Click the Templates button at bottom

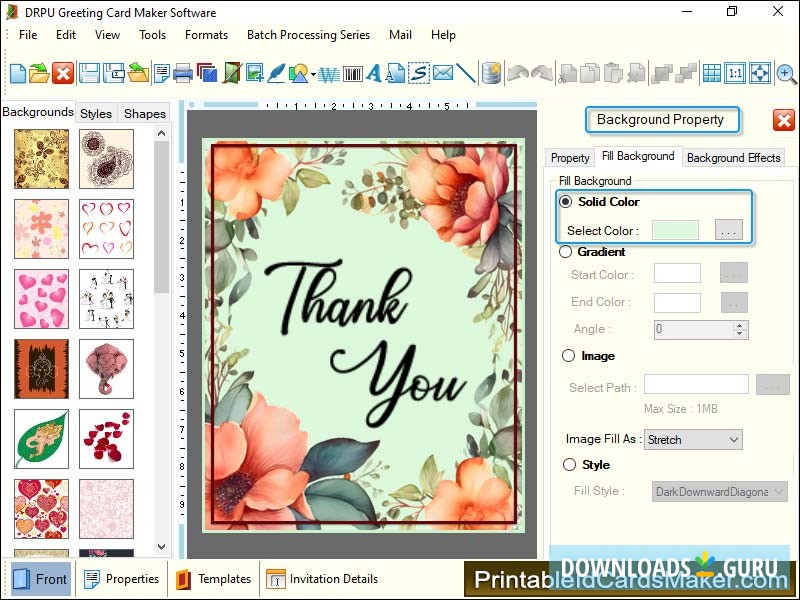point(214,579)
